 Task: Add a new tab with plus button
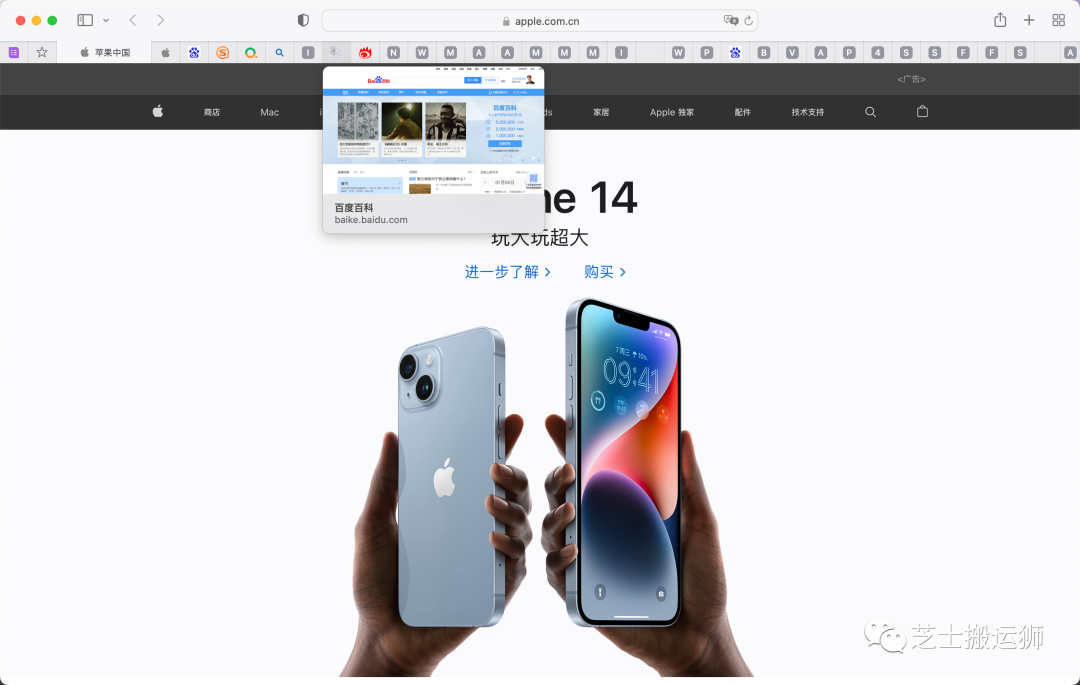pos(1029,21)
